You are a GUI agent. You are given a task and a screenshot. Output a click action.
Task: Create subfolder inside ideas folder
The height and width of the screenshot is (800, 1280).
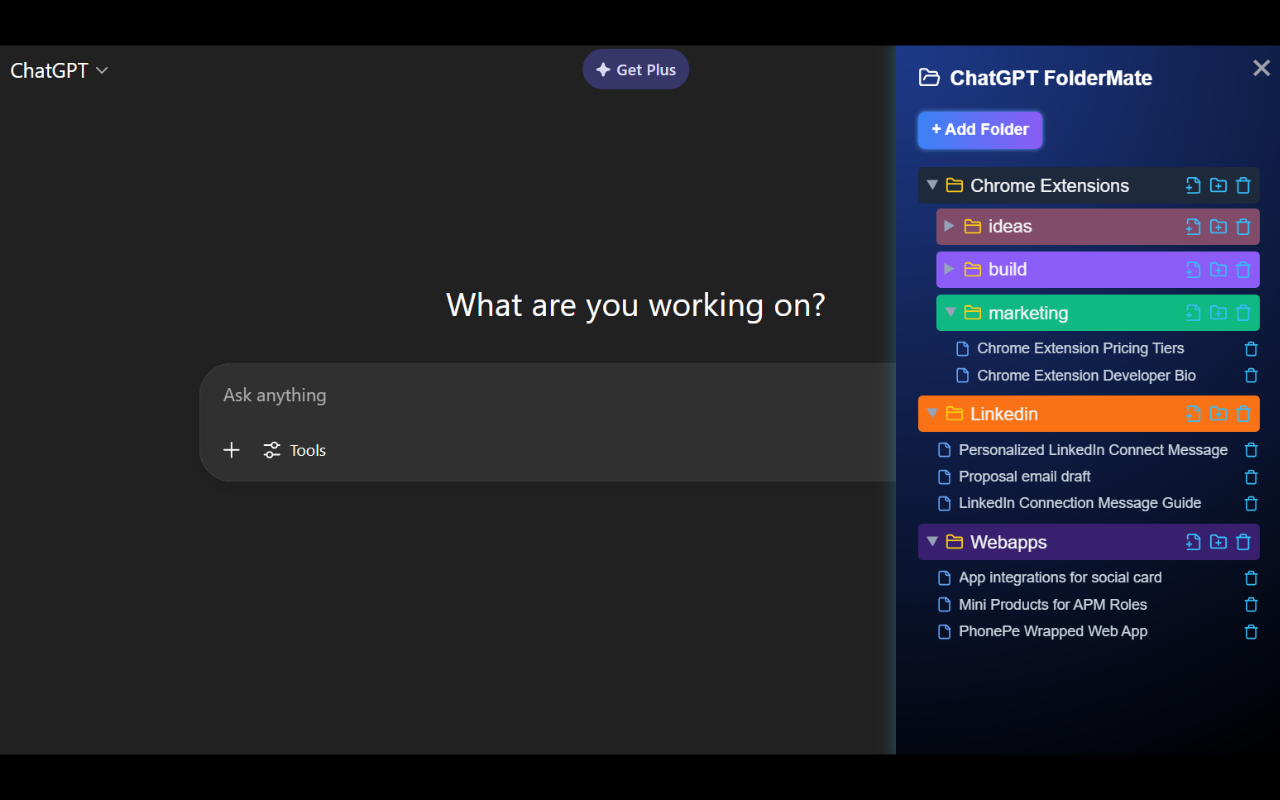(1218, 227)
